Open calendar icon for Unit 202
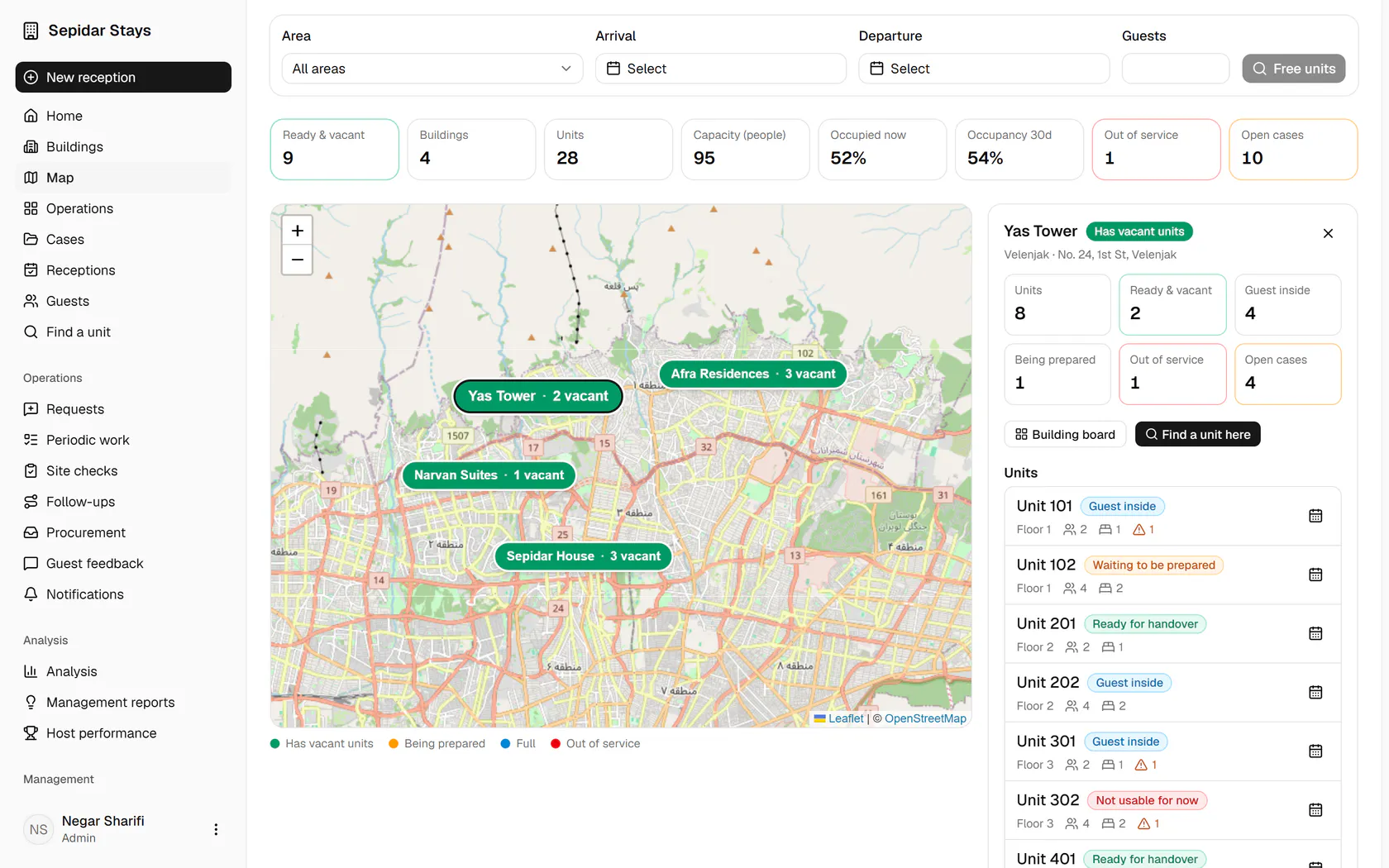 (1315, 692)
